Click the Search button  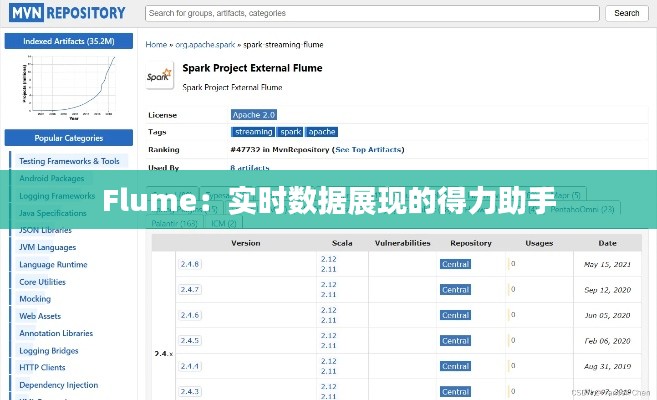click(626, 13)
